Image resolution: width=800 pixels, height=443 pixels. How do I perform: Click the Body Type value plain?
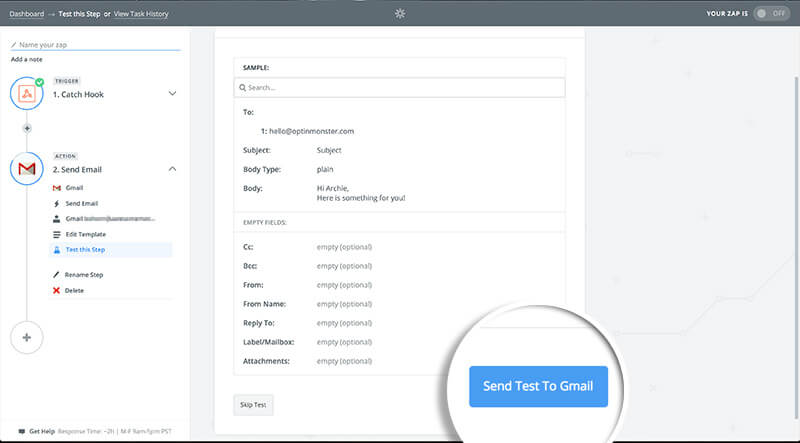(325, 169)
